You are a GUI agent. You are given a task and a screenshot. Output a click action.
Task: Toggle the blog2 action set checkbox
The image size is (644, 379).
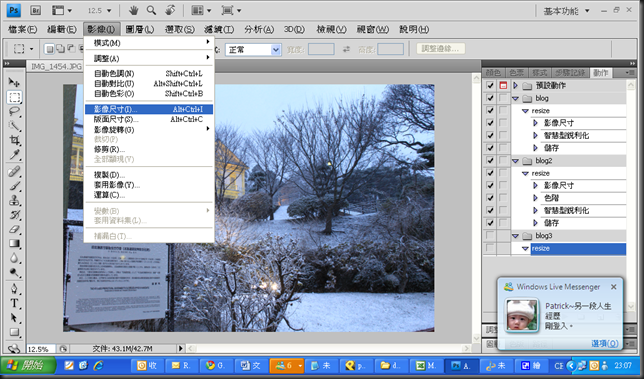coord(490,161)
